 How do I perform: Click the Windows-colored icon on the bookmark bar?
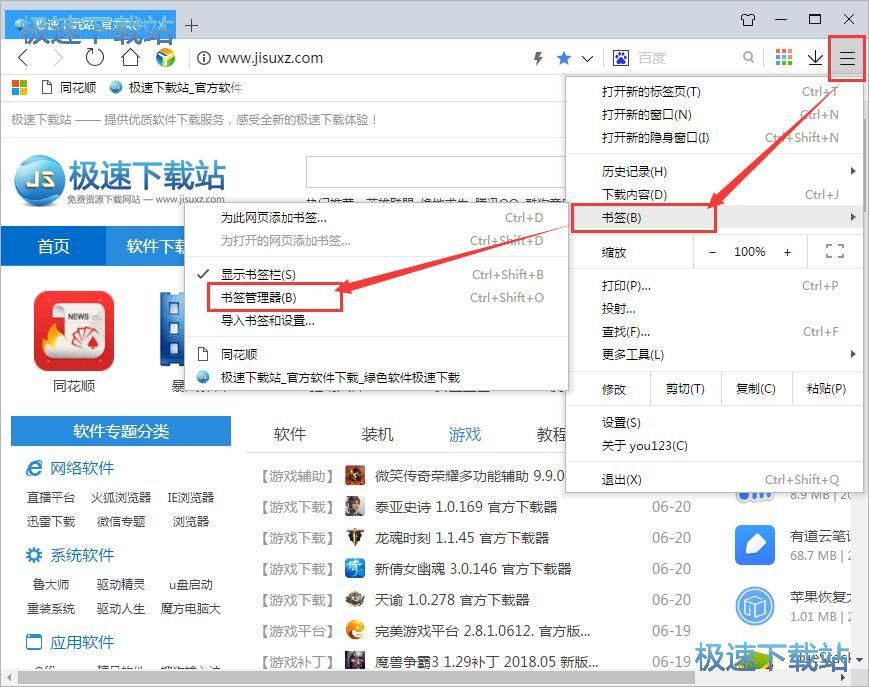19,88
